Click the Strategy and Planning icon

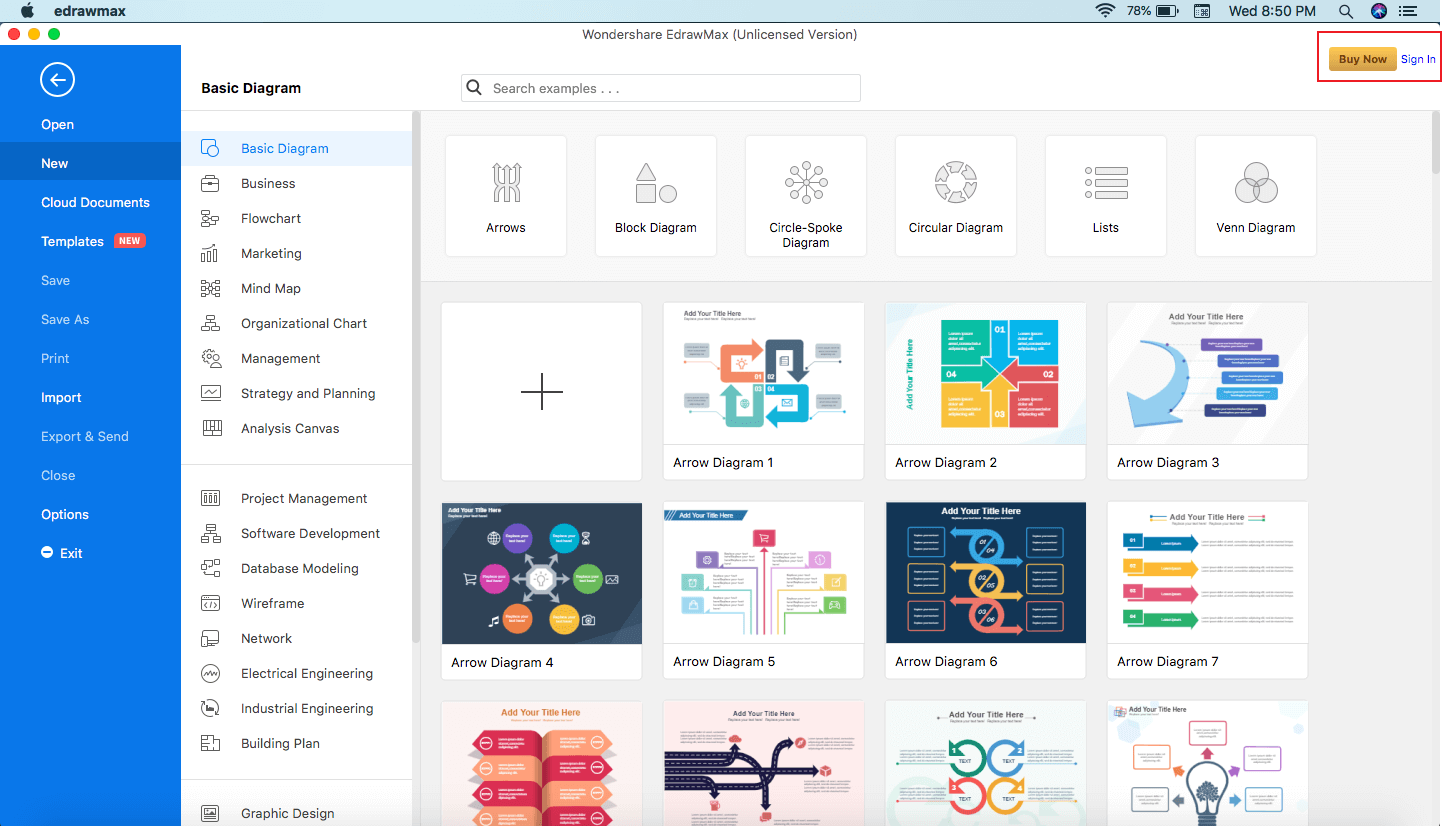[210, 393]
